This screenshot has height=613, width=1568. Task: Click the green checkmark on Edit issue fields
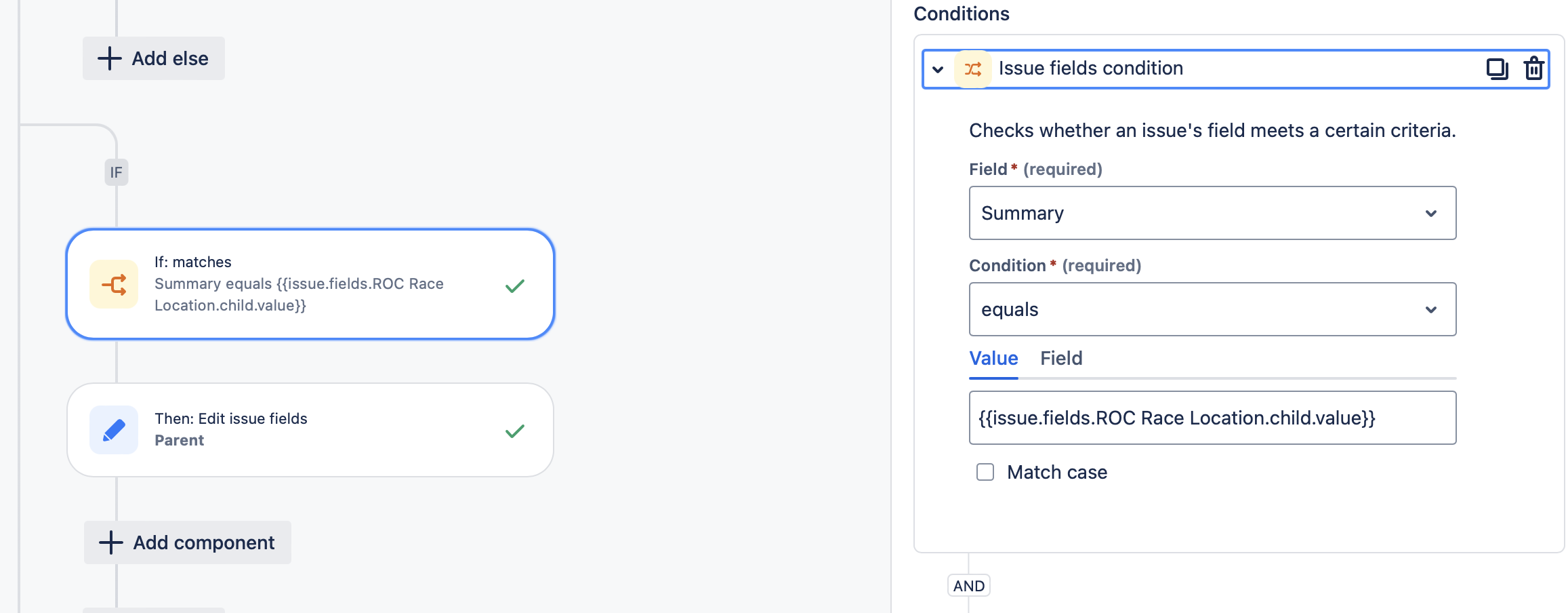[514, 429]
